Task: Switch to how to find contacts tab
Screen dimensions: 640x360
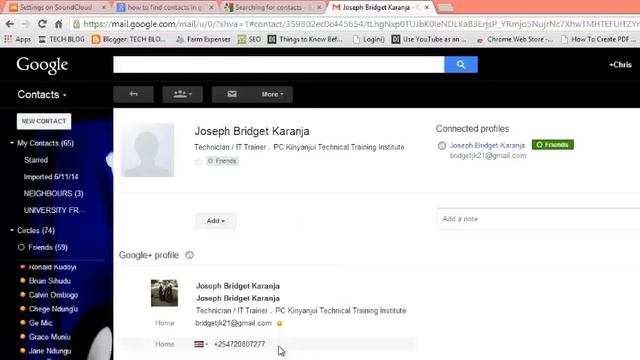Action: tap(165, 7)
